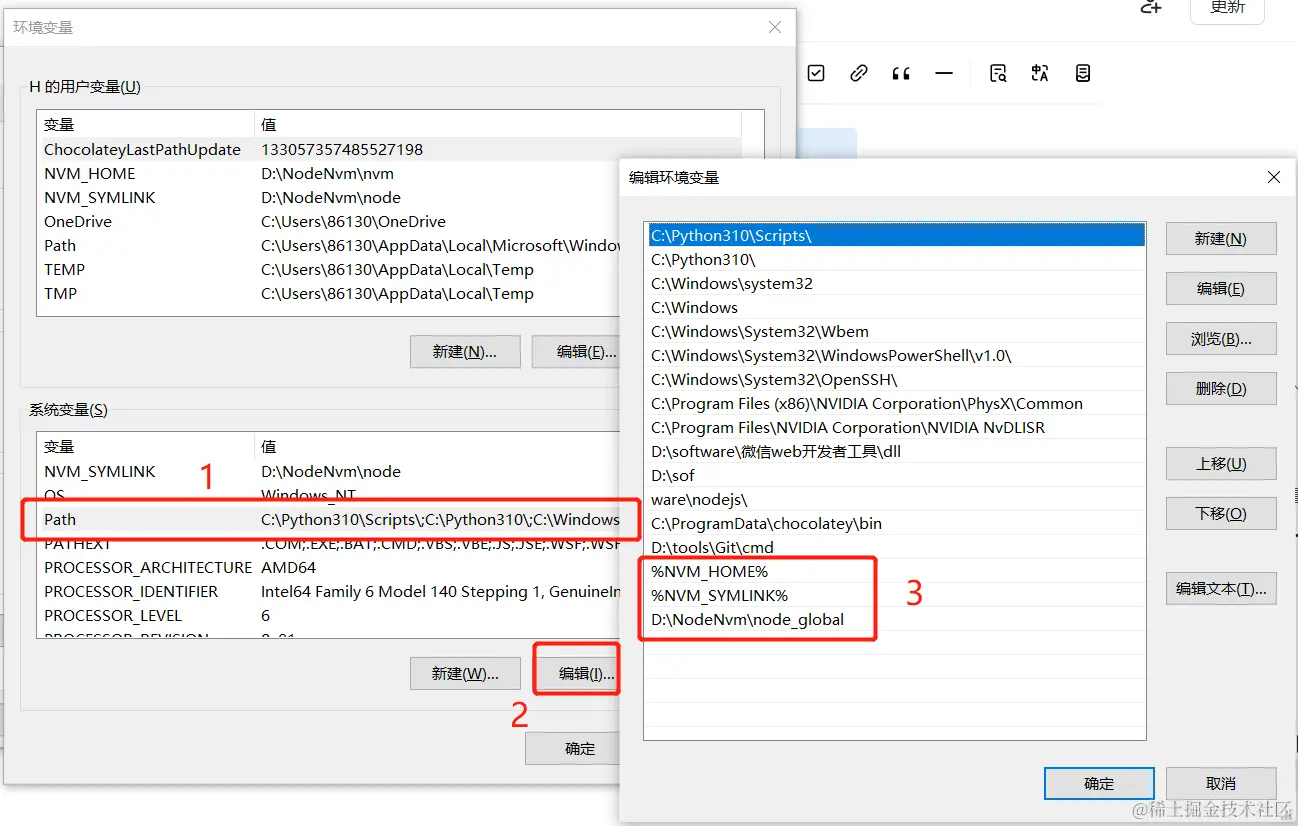Click the 上移(U) button
1298x826 pixels.
(1221, 463)
